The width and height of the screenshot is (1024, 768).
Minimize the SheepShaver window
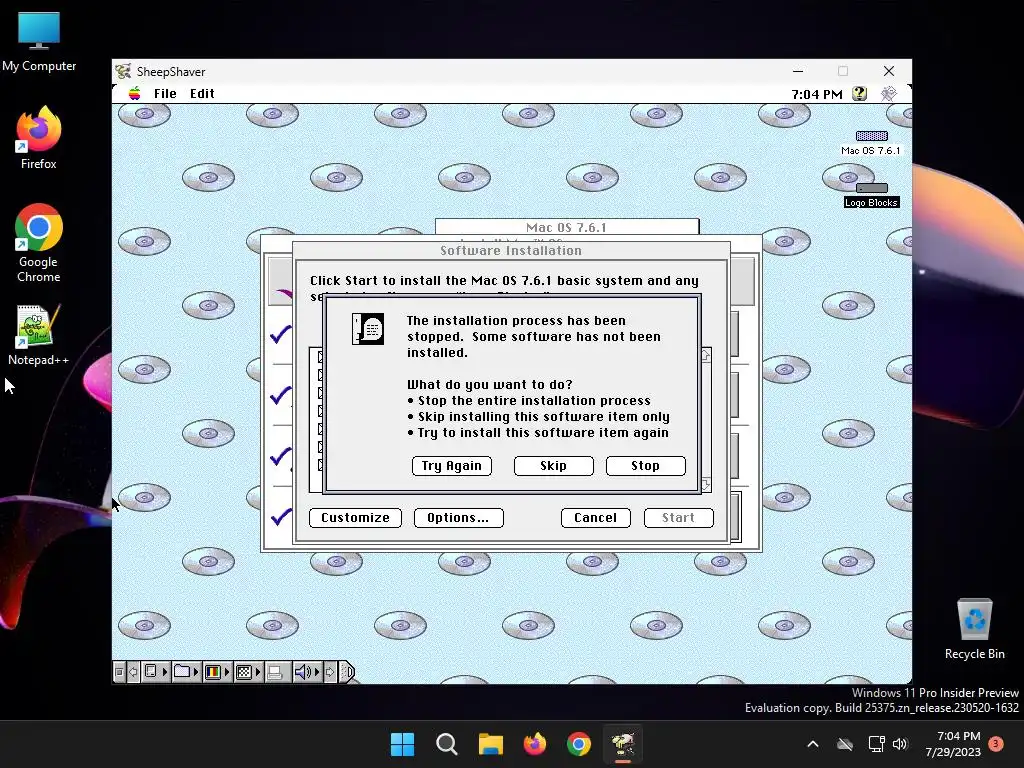(x=798, y=71)
